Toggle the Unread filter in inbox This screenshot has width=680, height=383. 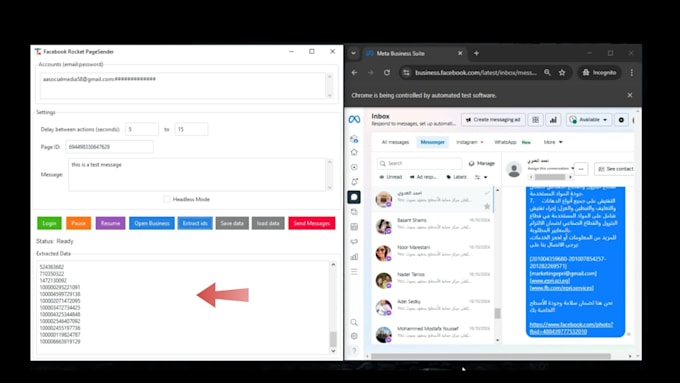(391, 177)
